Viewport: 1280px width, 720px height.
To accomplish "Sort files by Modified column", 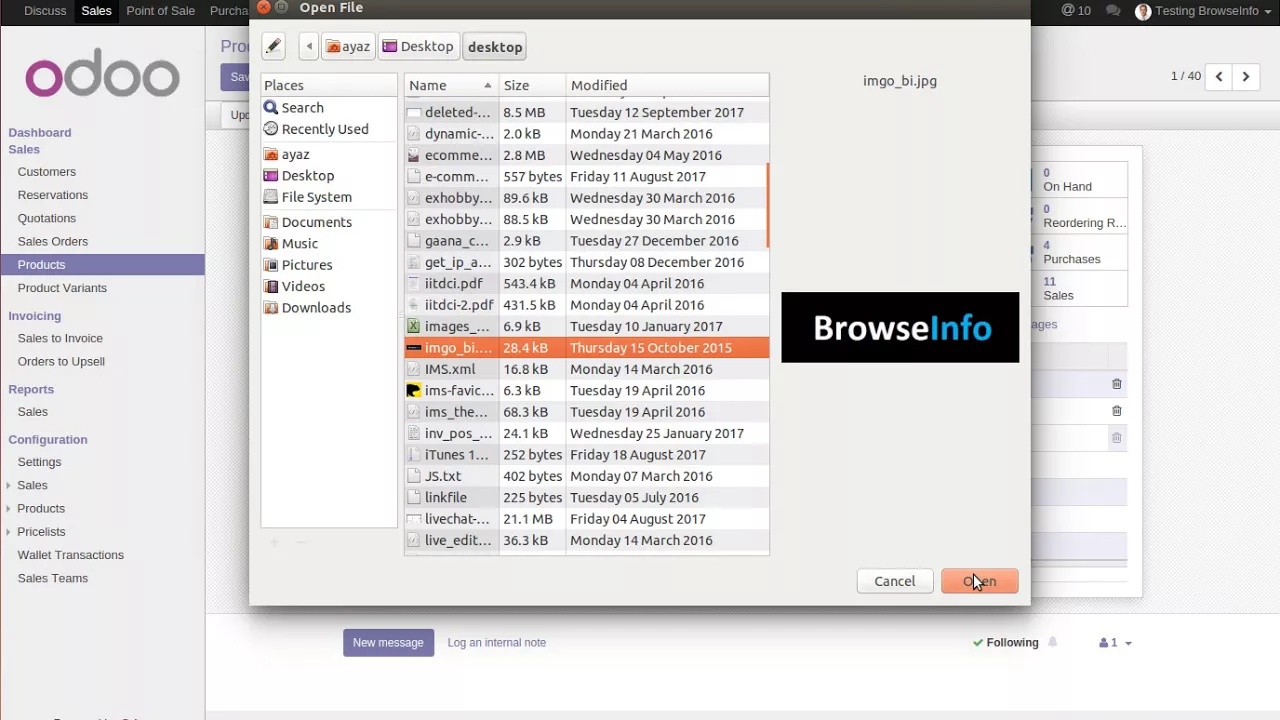I will (x=667, y=85).
